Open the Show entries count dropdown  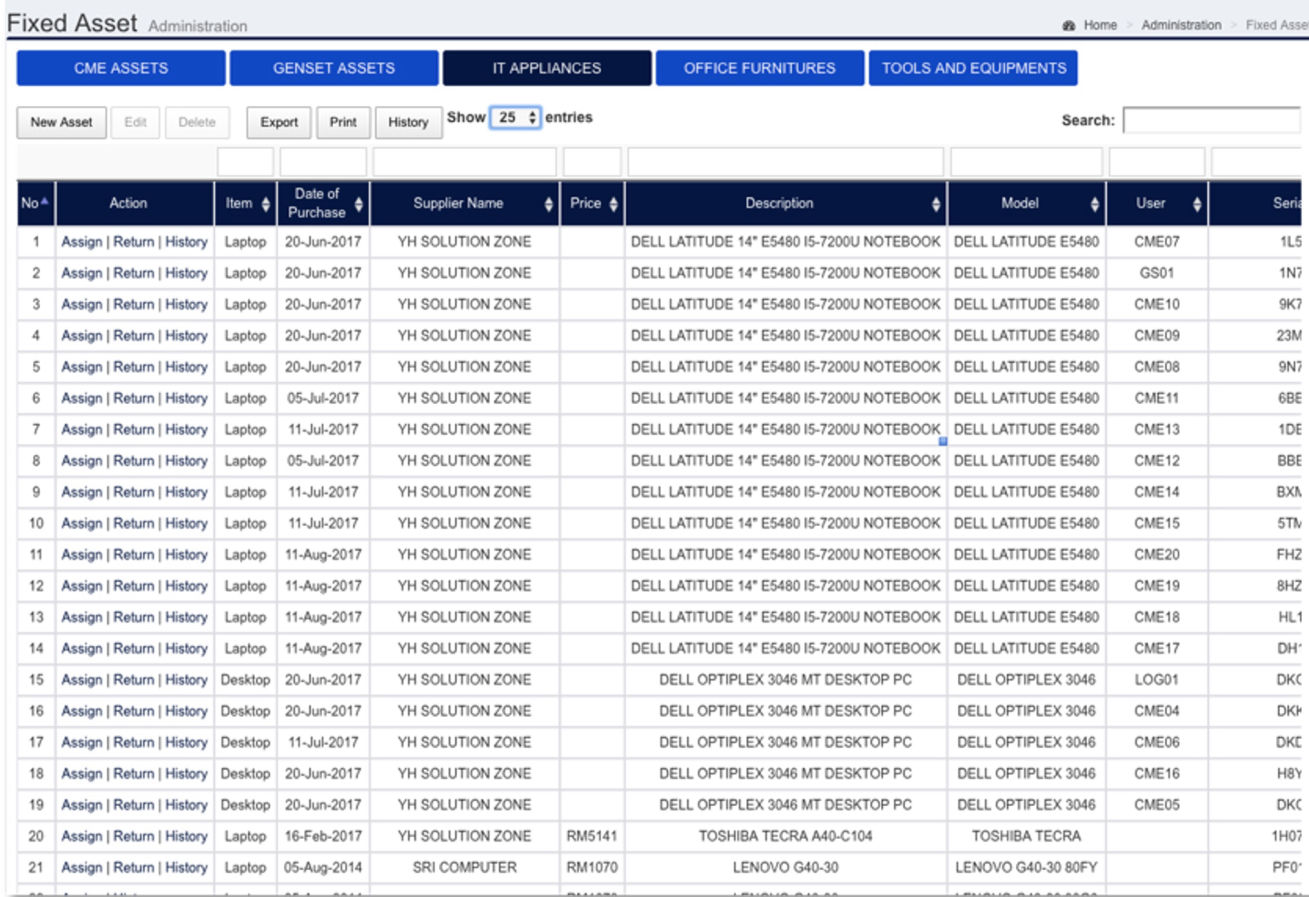click(x=515, y=118)
